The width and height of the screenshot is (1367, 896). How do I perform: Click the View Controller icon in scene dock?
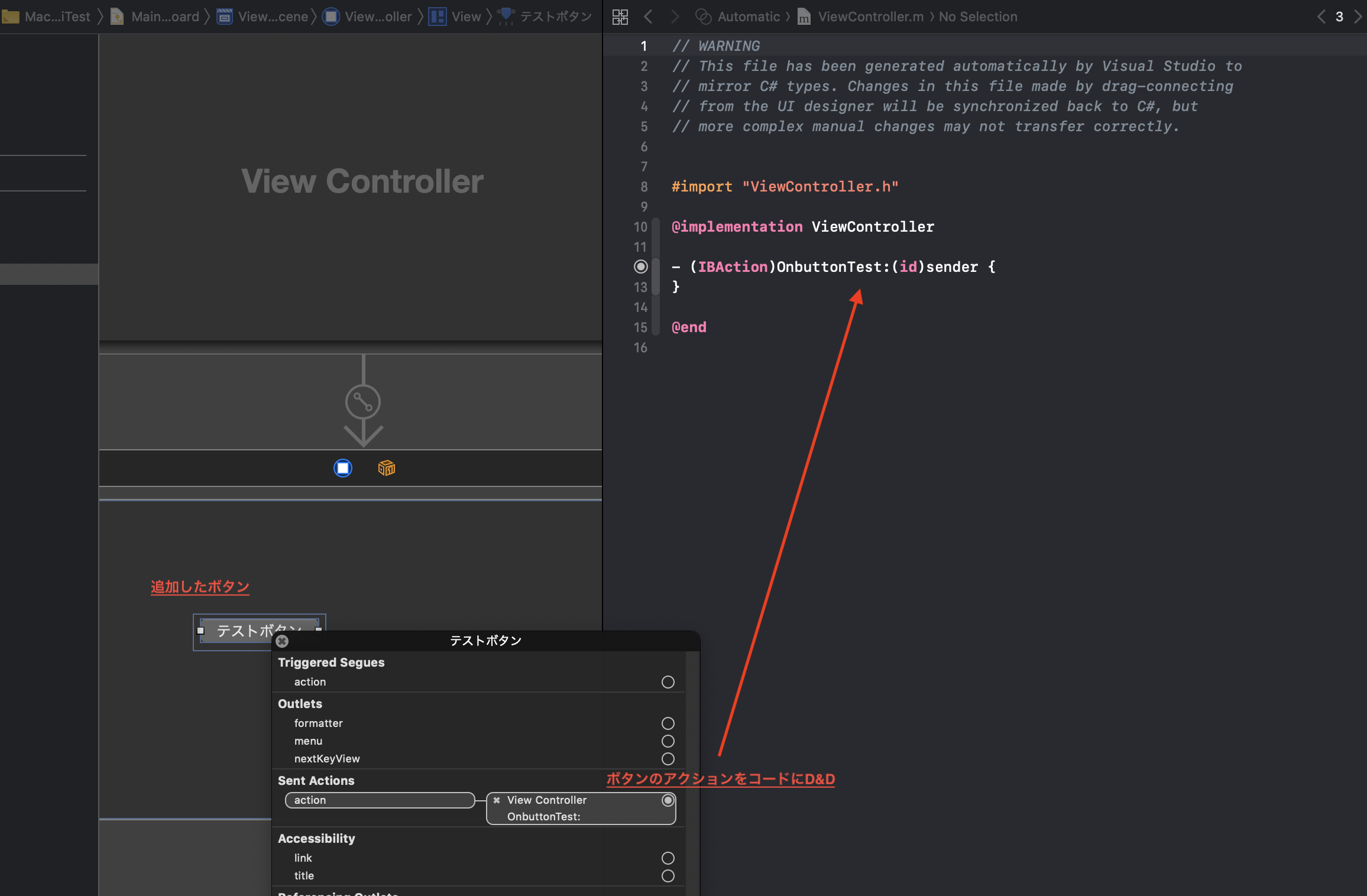point(343,468)
